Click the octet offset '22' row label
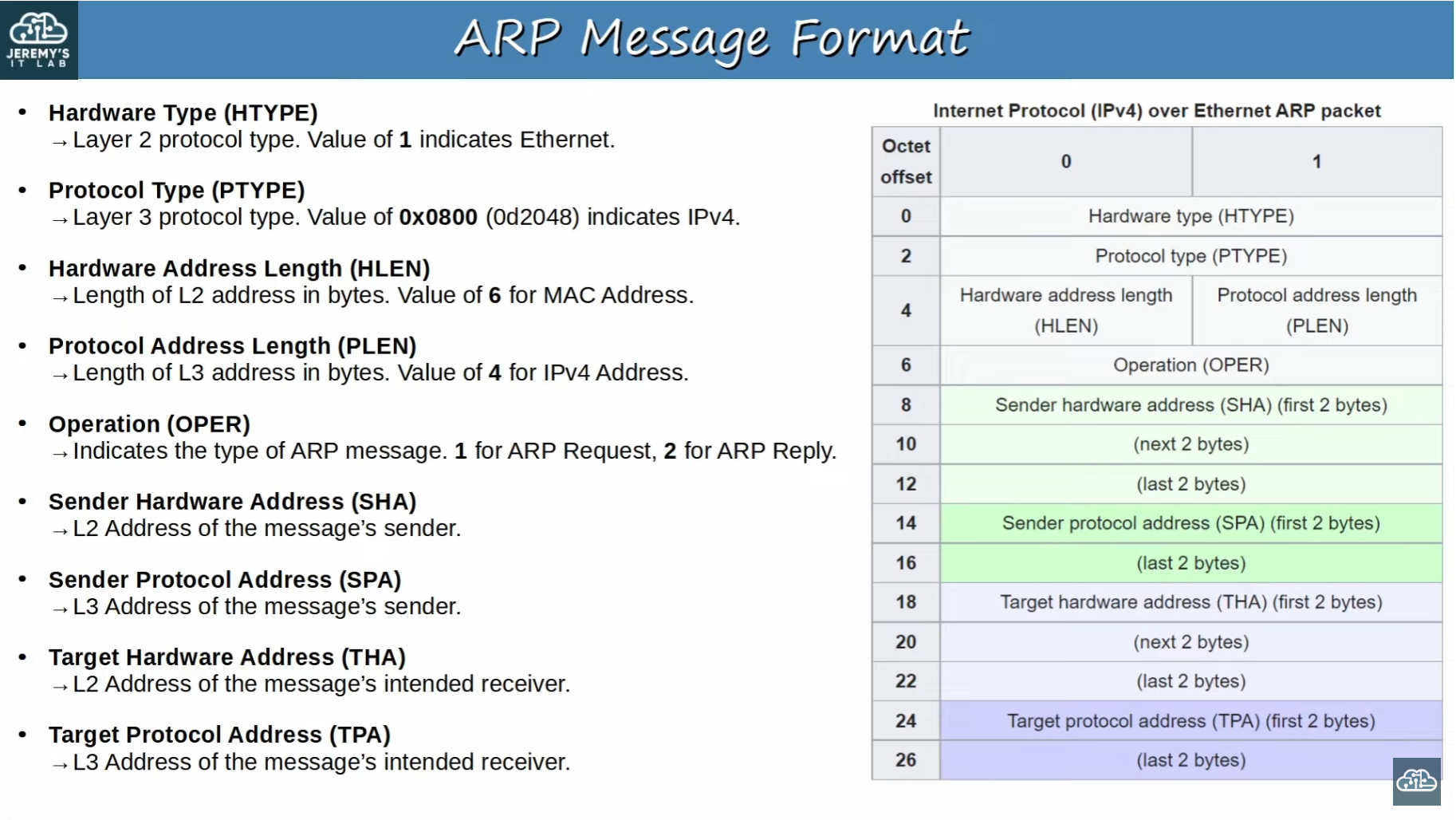The image size is (1456, 820). pos(907,681)
